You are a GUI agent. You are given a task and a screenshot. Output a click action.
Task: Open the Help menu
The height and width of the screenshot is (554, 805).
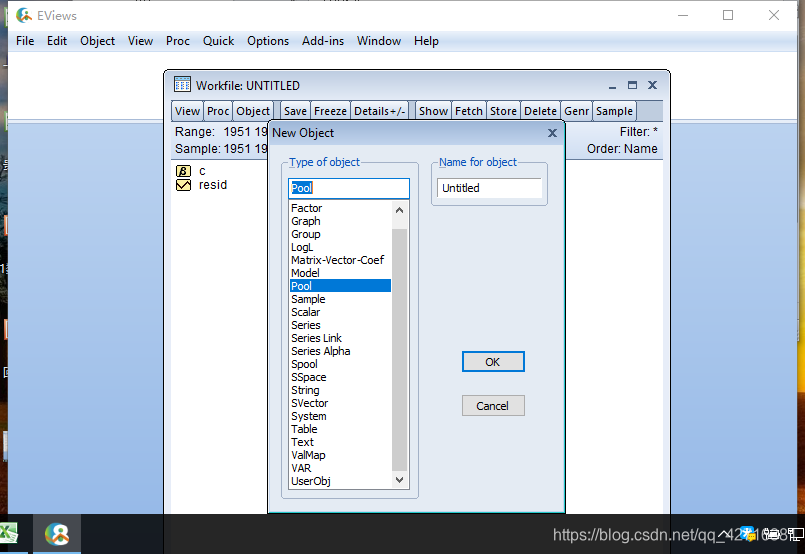(426, 41)
